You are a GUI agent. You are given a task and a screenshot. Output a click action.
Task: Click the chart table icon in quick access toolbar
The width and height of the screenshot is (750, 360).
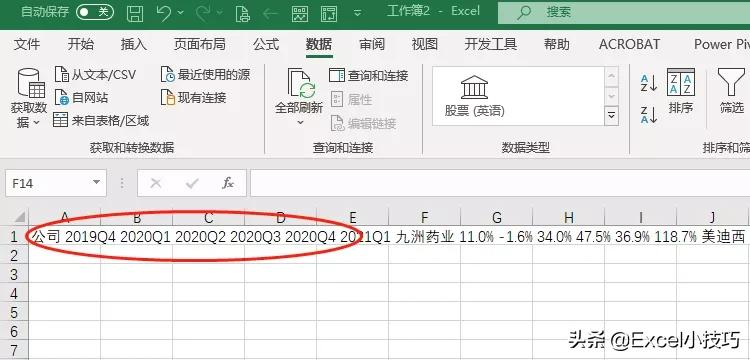tap(300, 13)
